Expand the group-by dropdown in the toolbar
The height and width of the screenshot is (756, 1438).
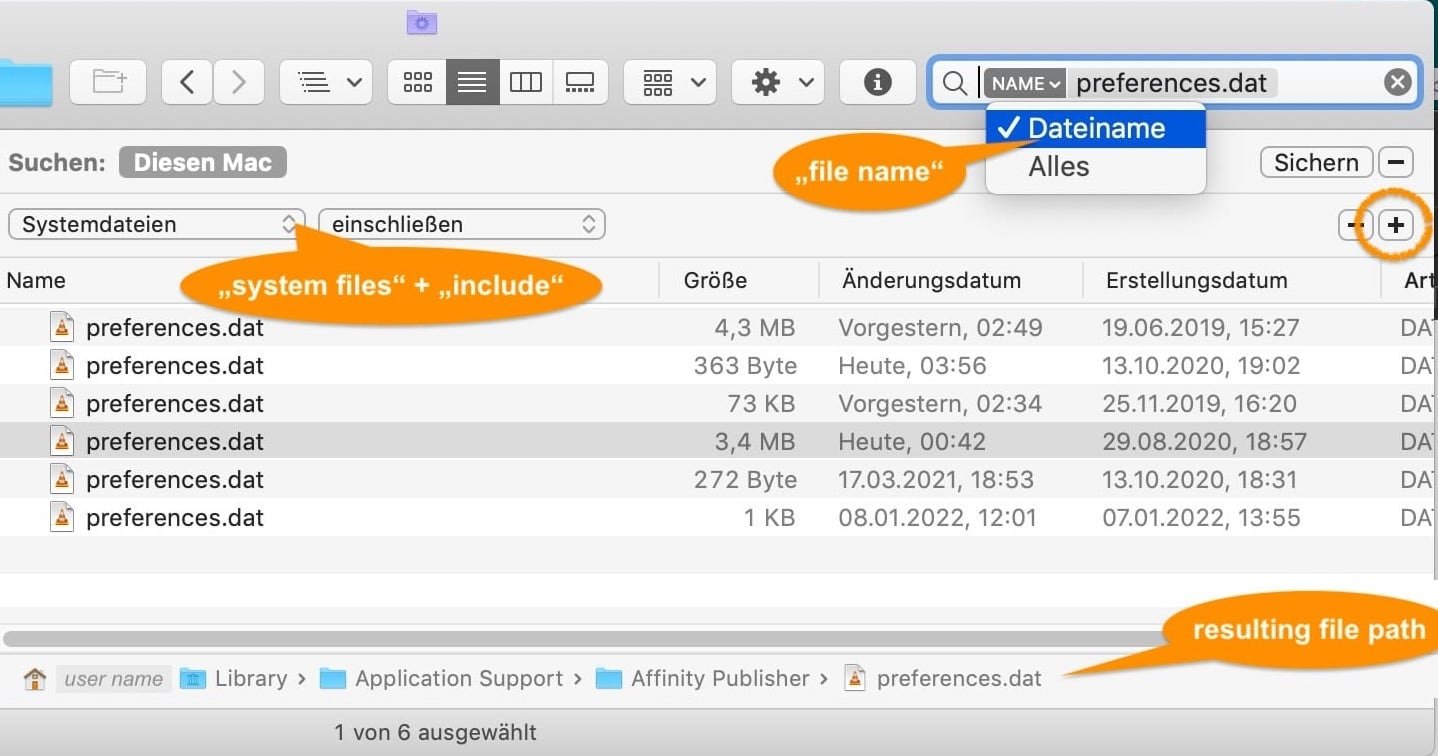pos(669,82)
